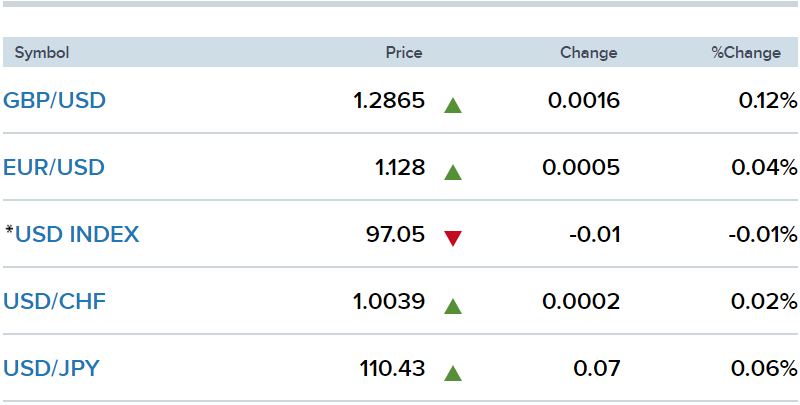The width and height of the screenshot is (800, 405).
Task: Select the EUR/USD price 1.128
Action: [401, 167]
